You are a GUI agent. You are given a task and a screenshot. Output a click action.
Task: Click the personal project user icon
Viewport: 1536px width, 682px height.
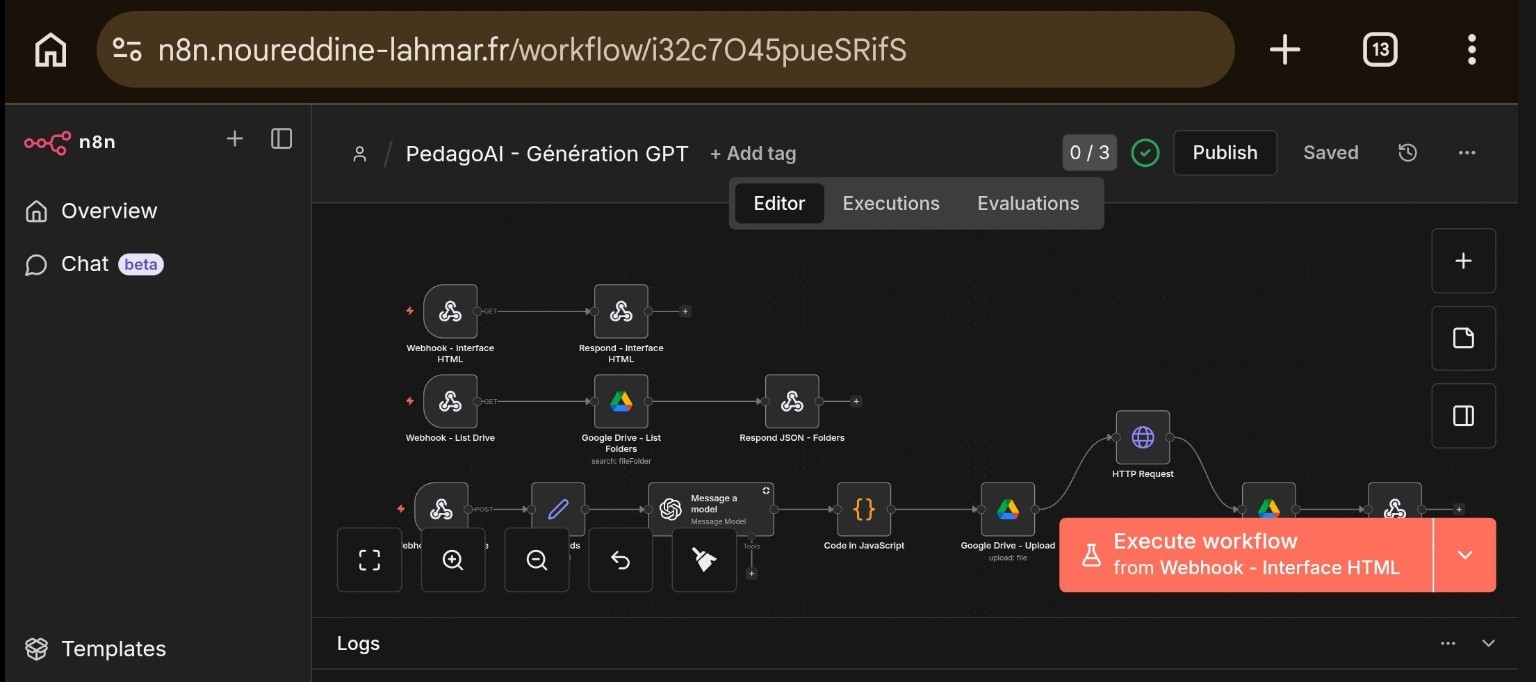tap(359, 154)
